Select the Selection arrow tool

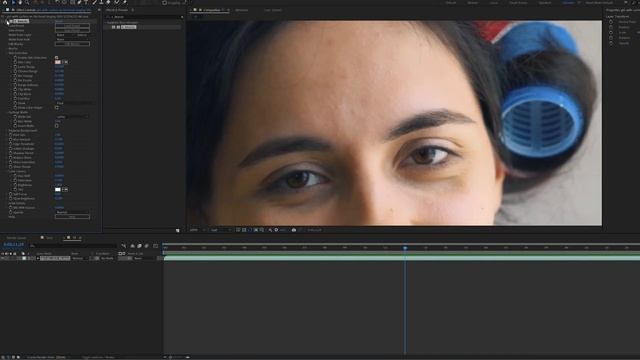[x=13, y=2]
